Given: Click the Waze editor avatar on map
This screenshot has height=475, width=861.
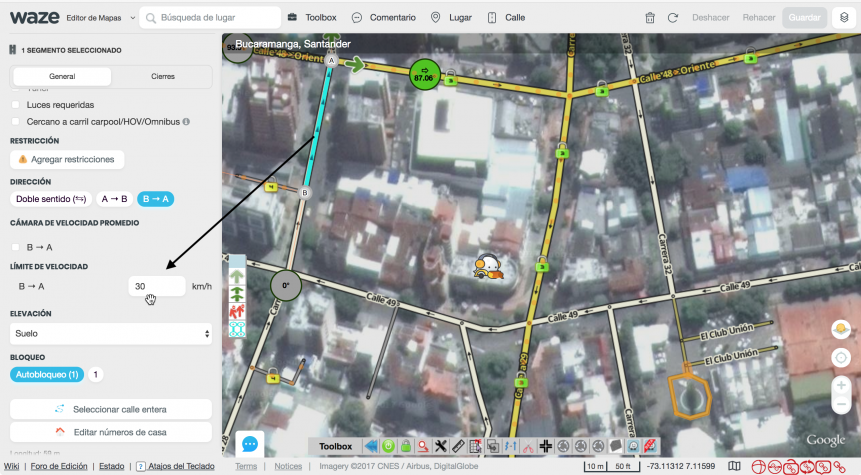Looking at the screenshot, I should tap(488, 266).
